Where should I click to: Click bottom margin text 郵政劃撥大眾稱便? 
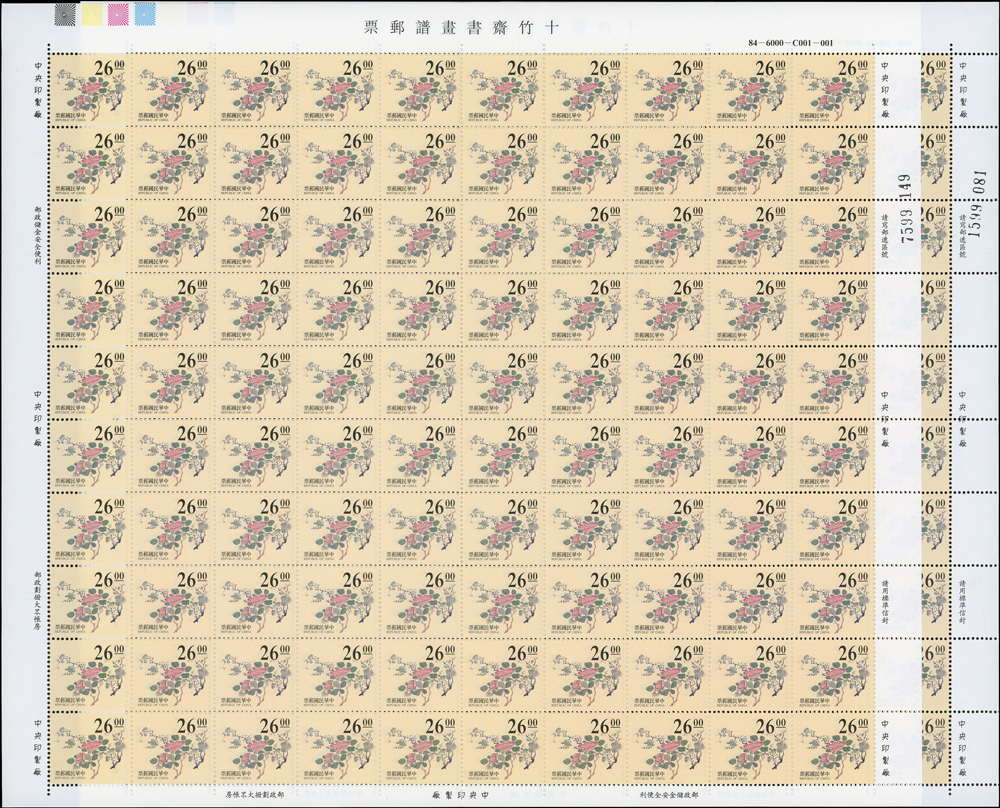[260, 794]
